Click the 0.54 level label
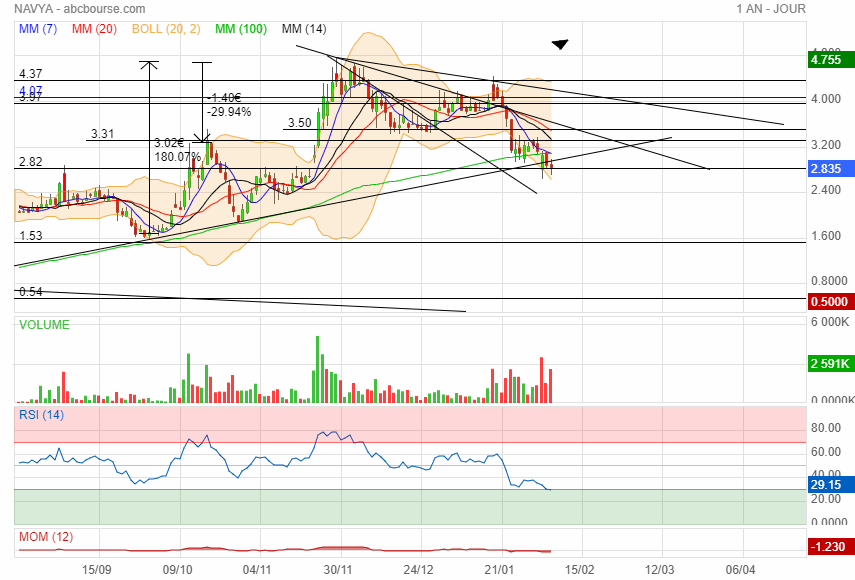The width and height of the screenshot is (855, 580). (31, 292)
